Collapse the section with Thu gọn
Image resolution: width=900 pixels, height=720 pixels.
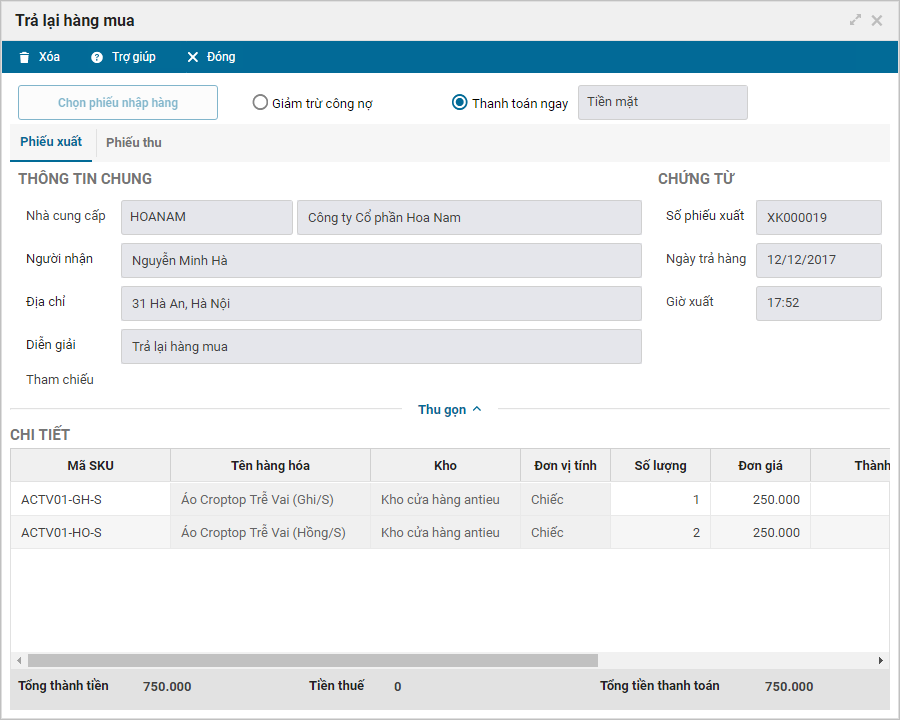(x=442, y=409)
